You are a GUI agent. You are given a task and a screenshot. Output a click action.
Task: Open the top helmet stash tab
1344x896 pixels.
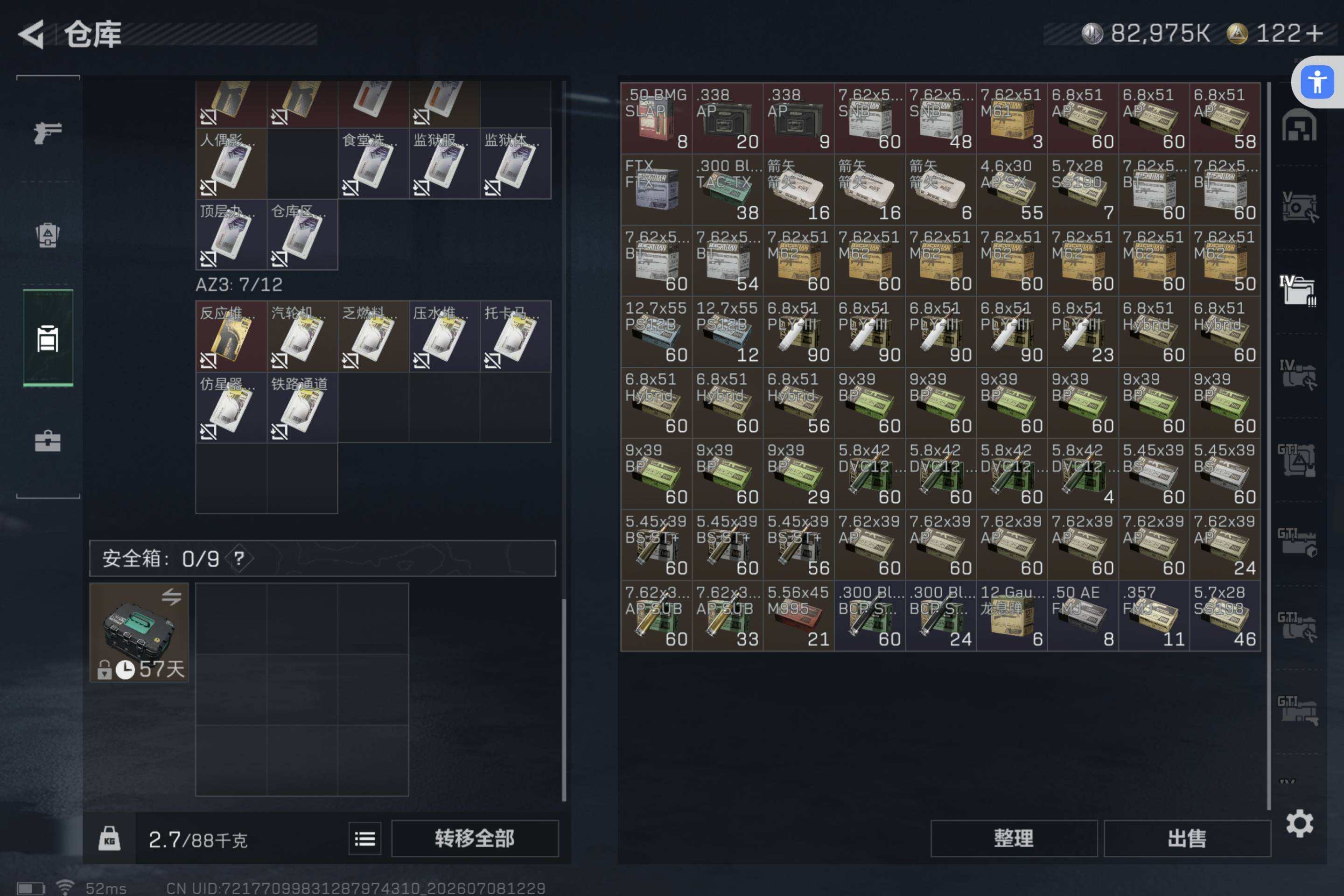(x=1299, y=125)
